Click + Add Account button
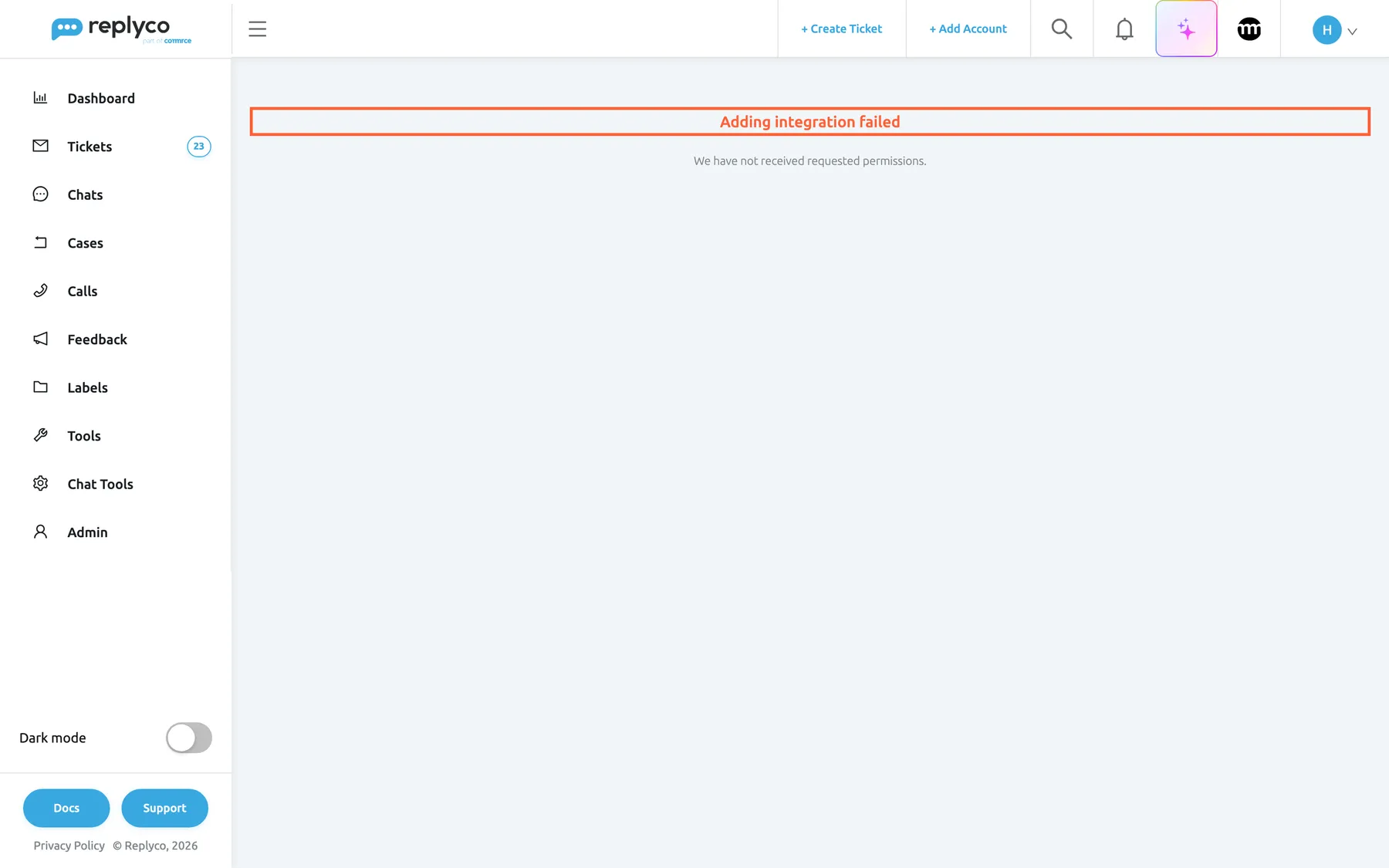The height and width of the screenshot is (868, 1389). tap(968, 29)
